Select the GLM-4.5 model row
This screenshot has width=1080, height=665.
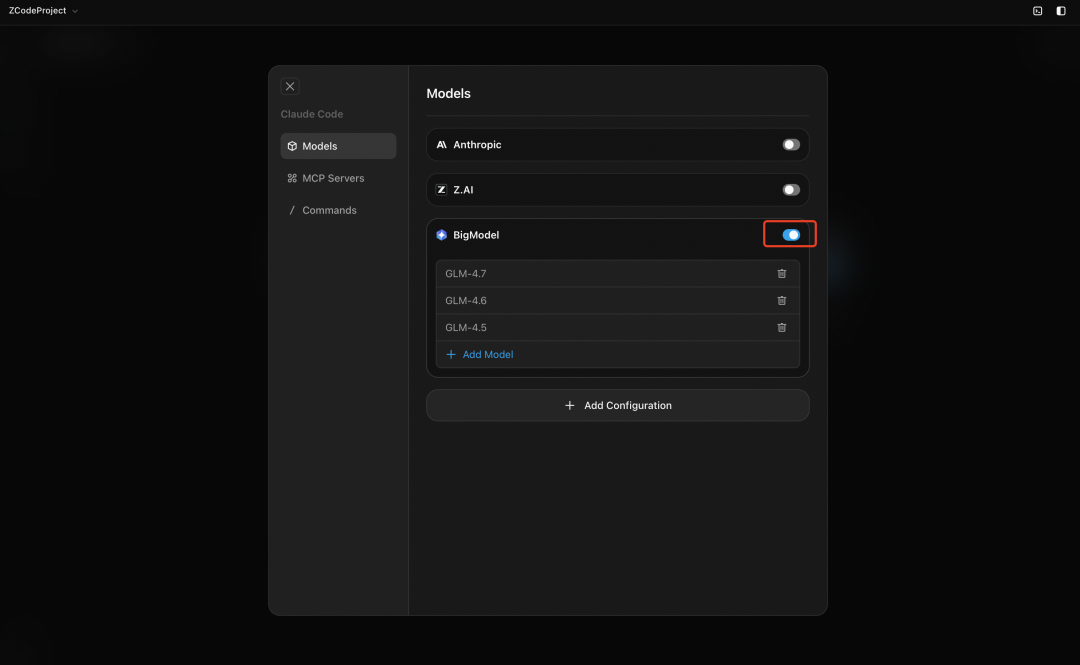(x=618, y=327)
